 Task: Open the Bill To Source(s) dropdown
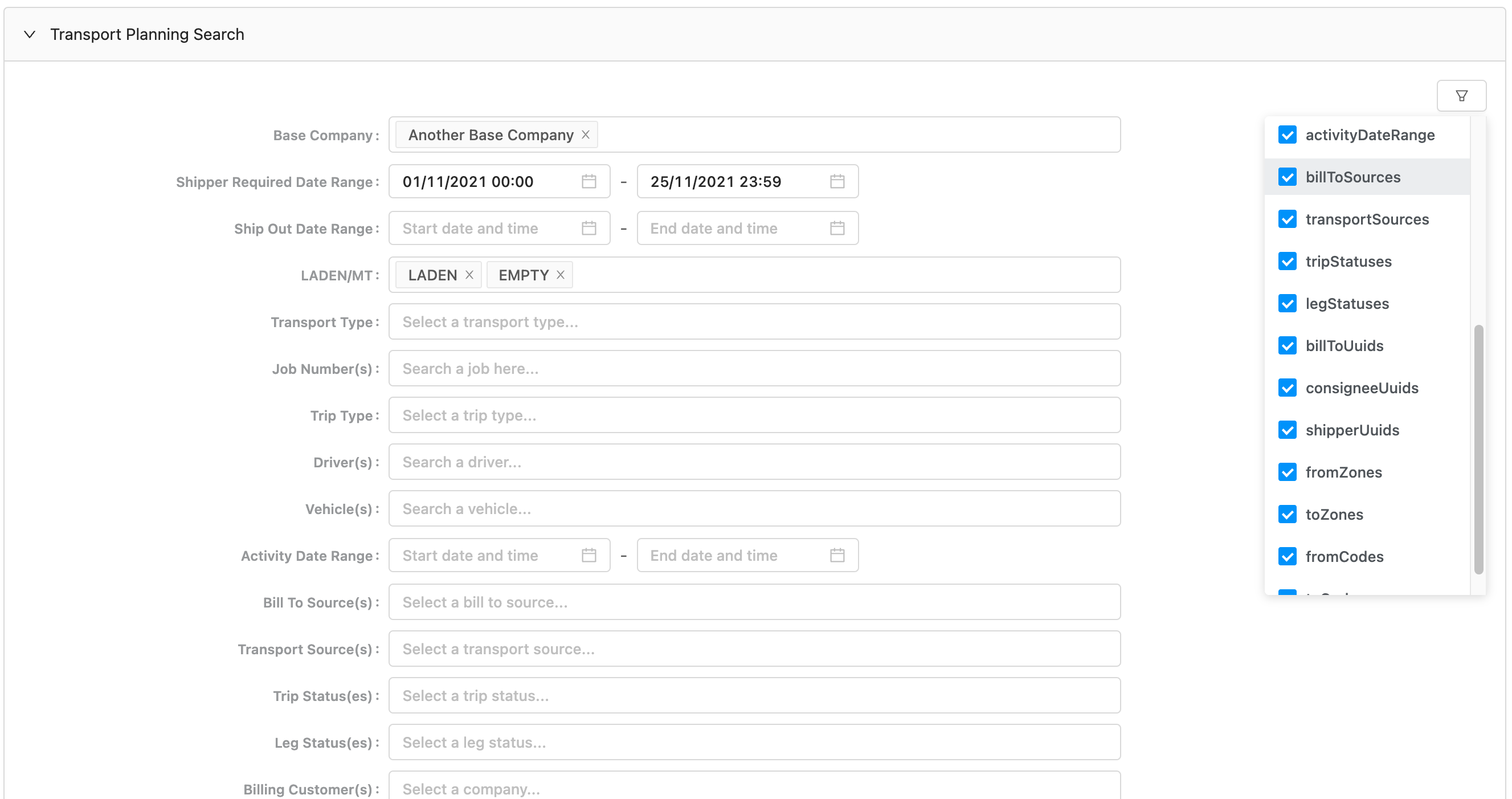click(x=754, y=602)
